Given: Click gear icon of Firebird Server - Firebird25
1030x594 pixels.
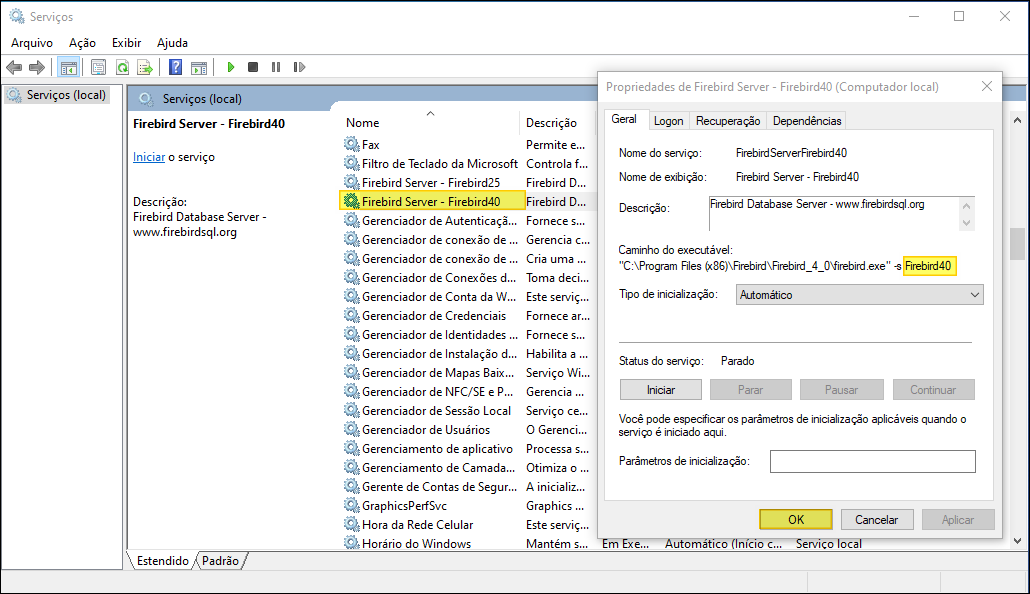Looking at the screenshot, I should 352,182.
